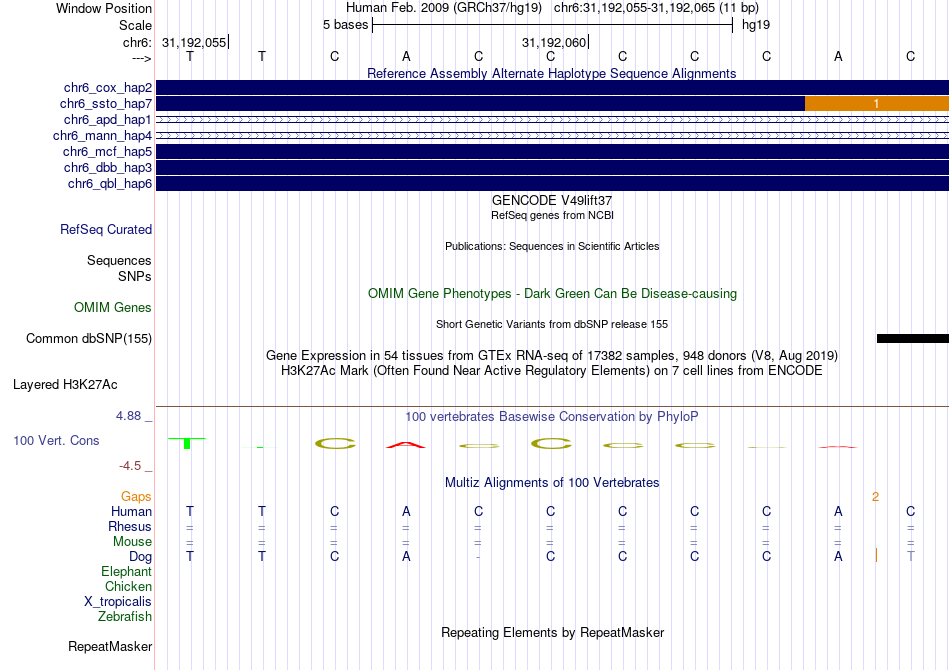Select the Common dbSNP(155) label
Image resolution: width=950 pixels, height=670 pixels.
tap(89, 339)
